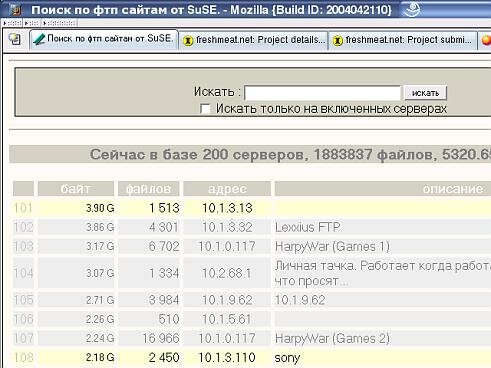Open the partially visible tab with red ball icon

(485, 40)
